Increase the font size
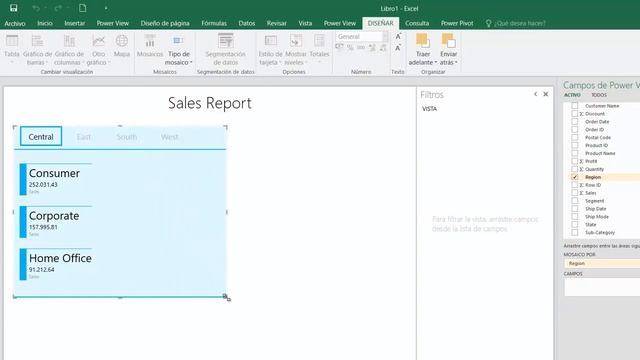This screenshot has width=640, height=360. 398,37
